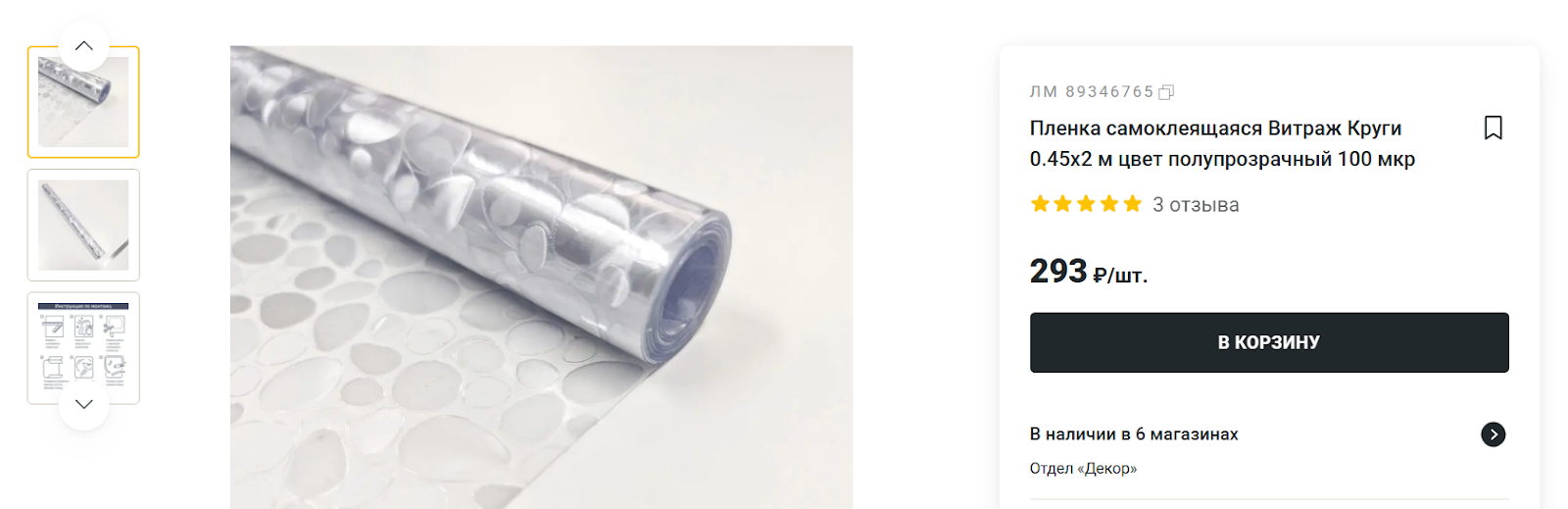Click the first yellow rating star

pyautogui.click(x=1040, y=204)
